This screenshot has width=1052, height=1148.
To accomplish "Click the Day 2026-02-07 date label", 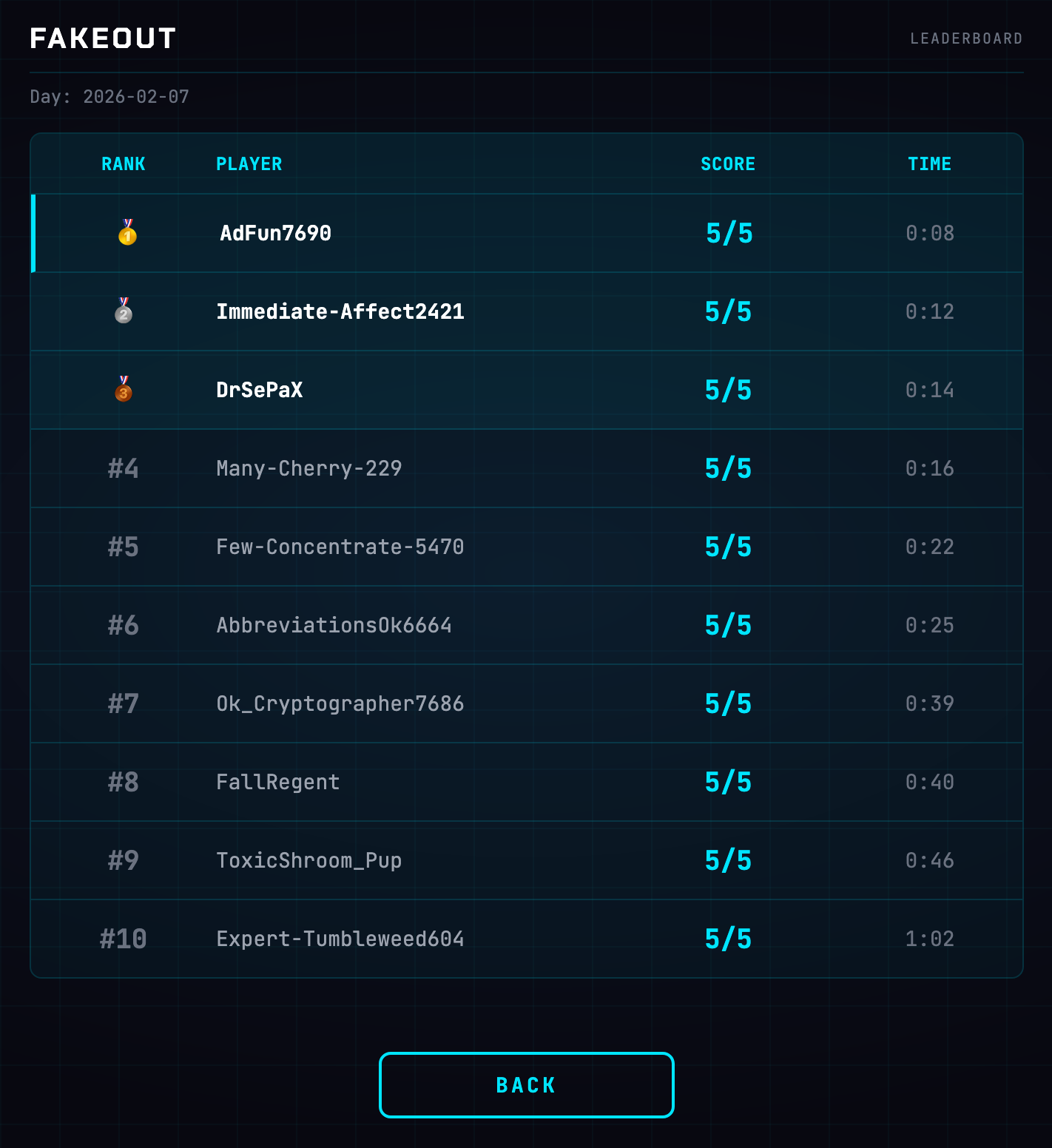I will 109,97.
